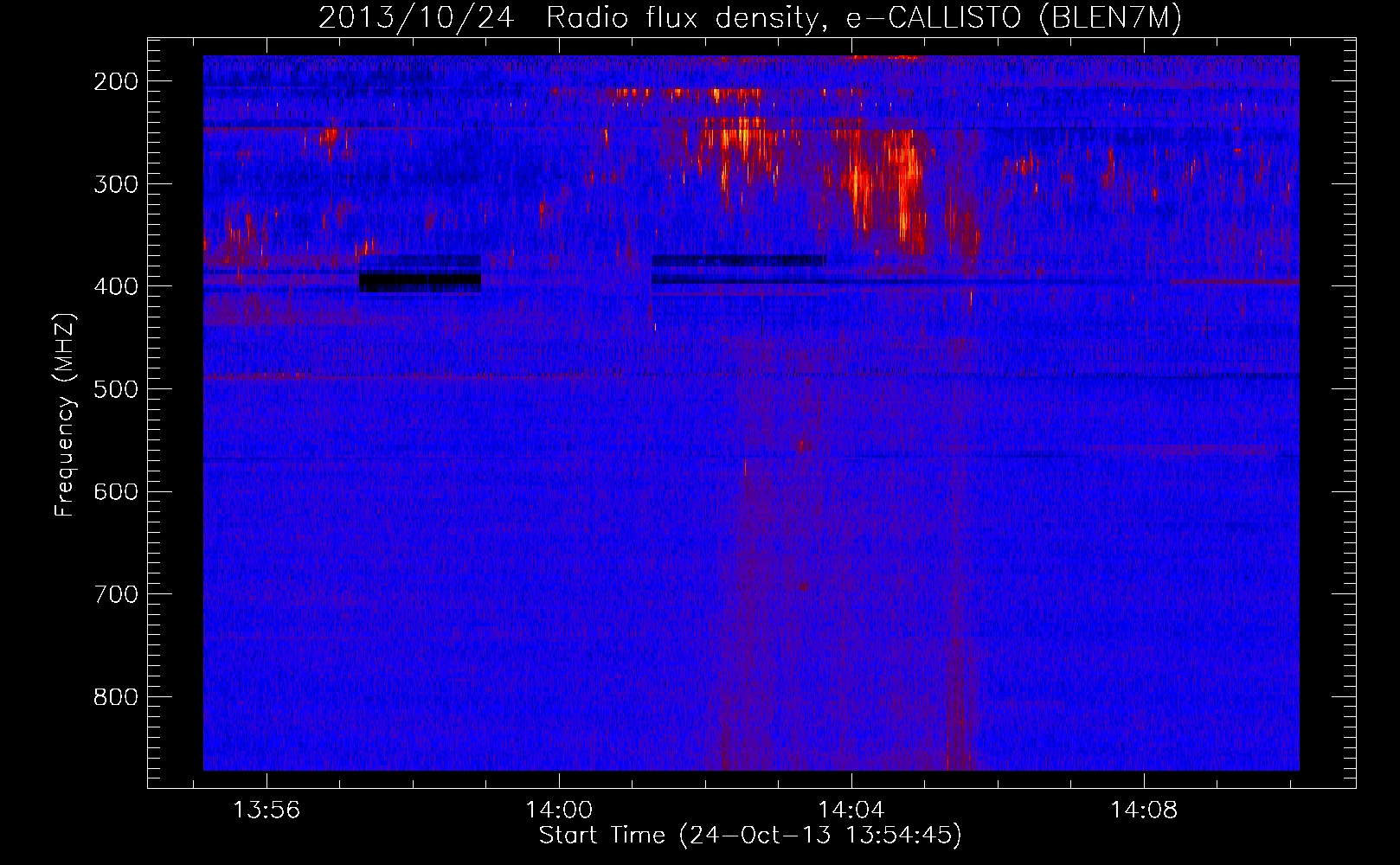Click the 200 frequency tick label
This screenshot has width=1400, height=865.
[116, 81]
